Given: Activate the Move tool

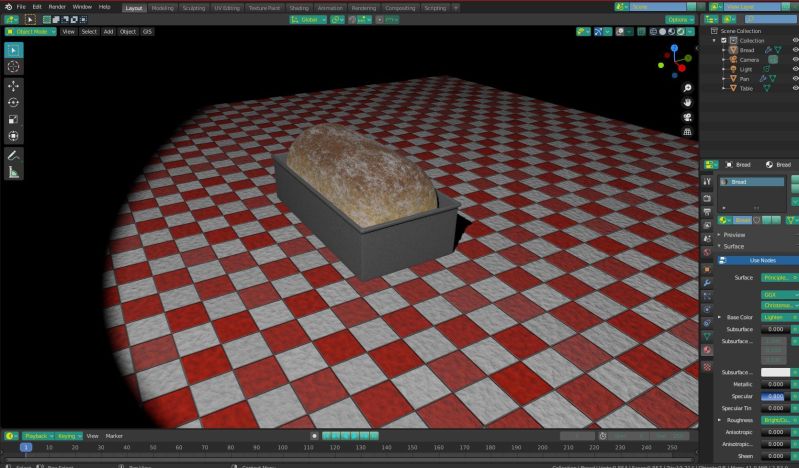Looking at the screenshot, I should pos(13,86).
